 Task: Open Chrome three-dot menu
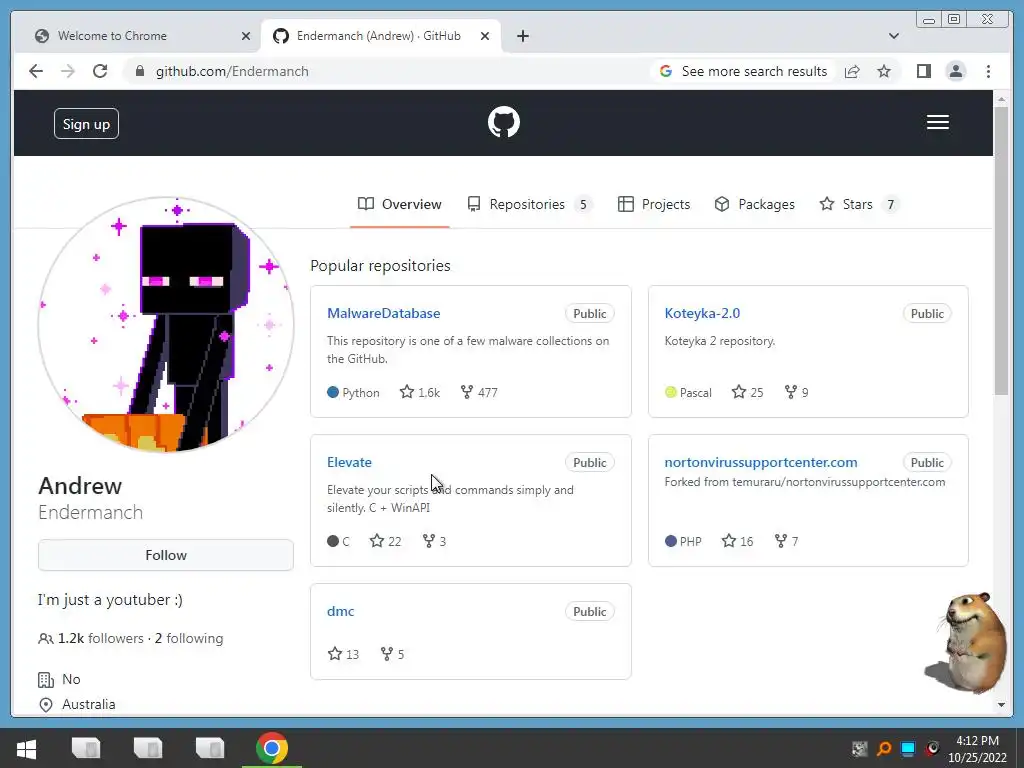click(988, 71)
